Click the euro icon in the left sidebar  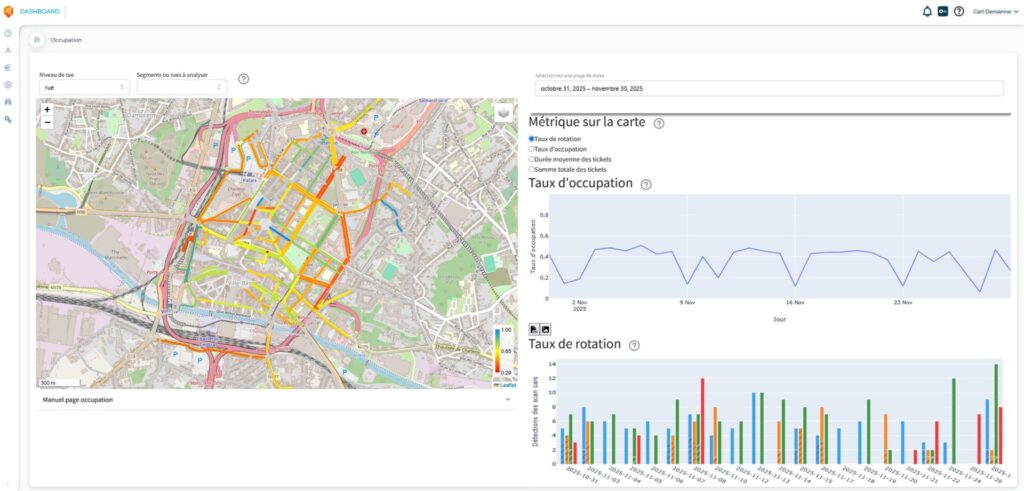click(x=8, y=67)
